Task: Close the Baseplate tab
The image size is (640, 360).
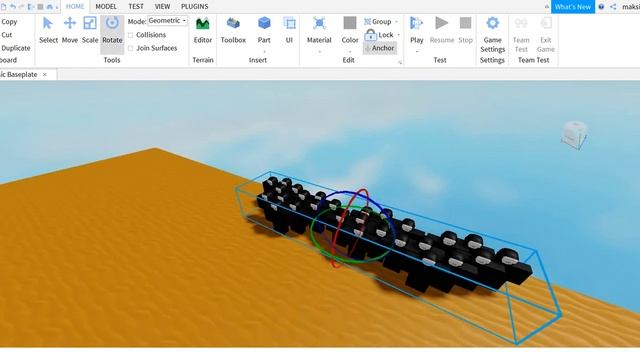Action: 45,75
